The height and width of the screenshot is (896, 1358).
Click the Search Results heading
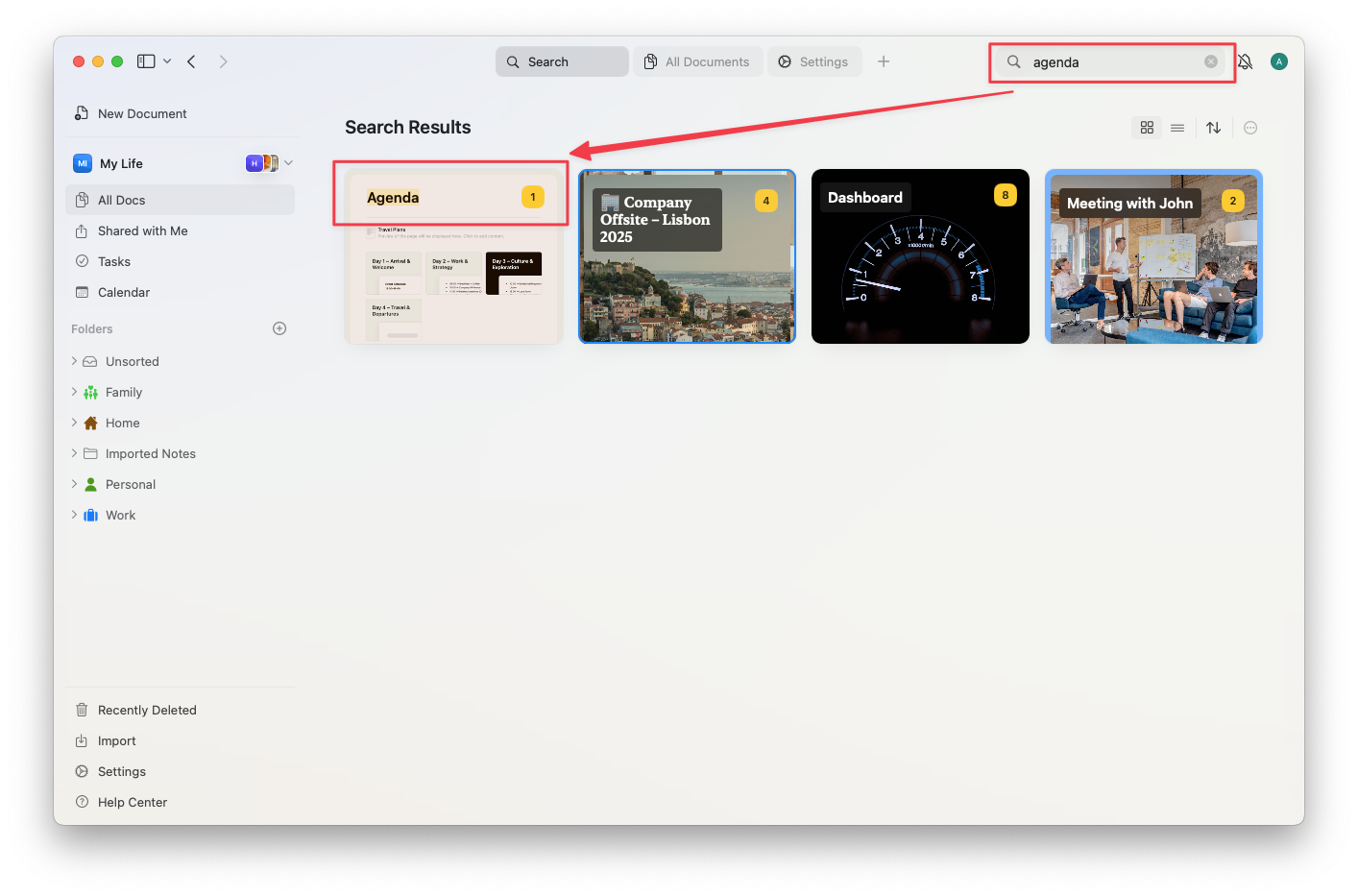pyautogui.click(x=408, y=127)
